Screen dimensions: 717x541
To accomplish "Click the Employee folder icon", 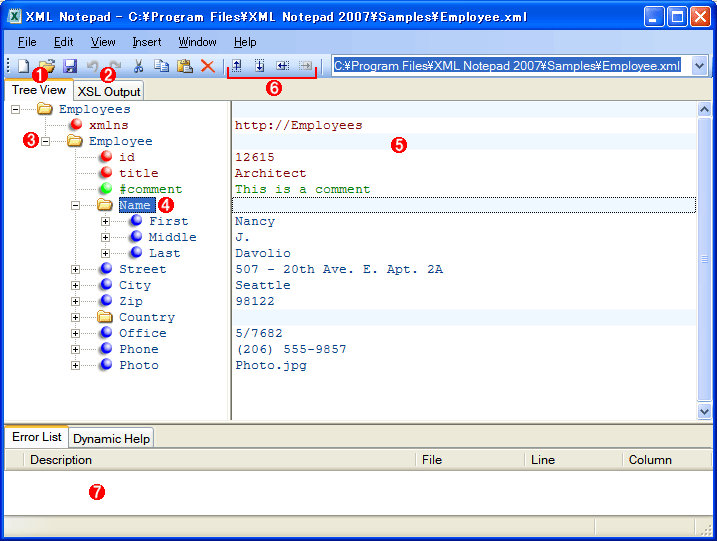I will point(75,140).
